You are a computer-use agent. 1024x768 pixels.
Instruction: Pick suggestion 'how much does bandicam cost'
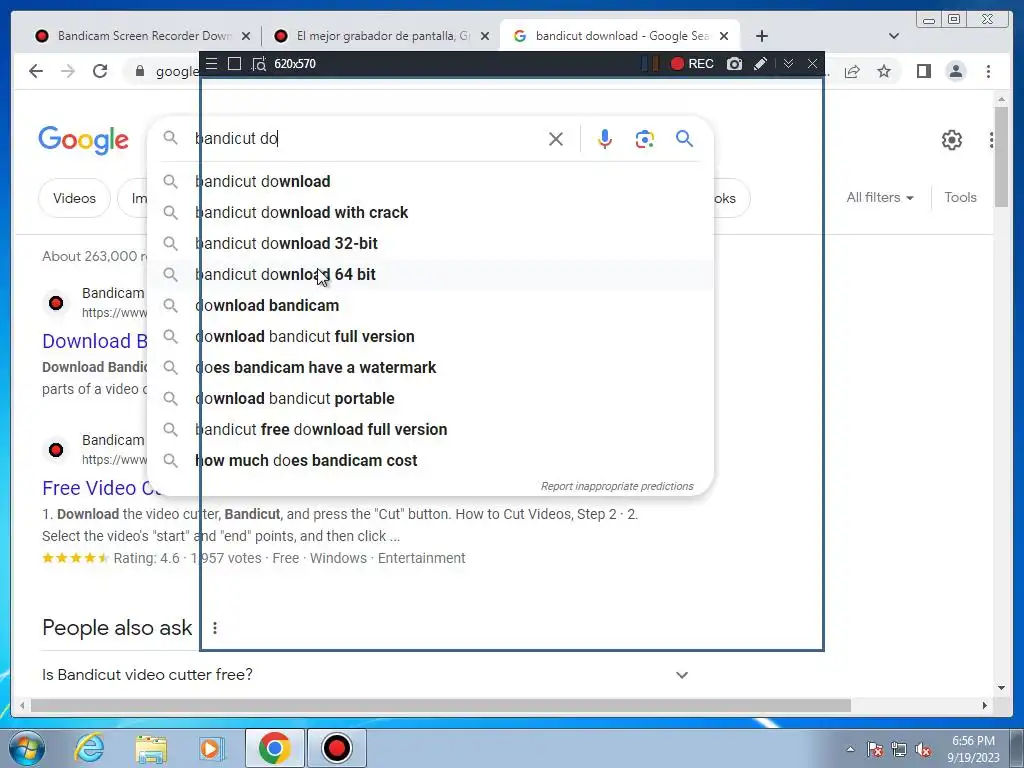(x=431, y=460)
